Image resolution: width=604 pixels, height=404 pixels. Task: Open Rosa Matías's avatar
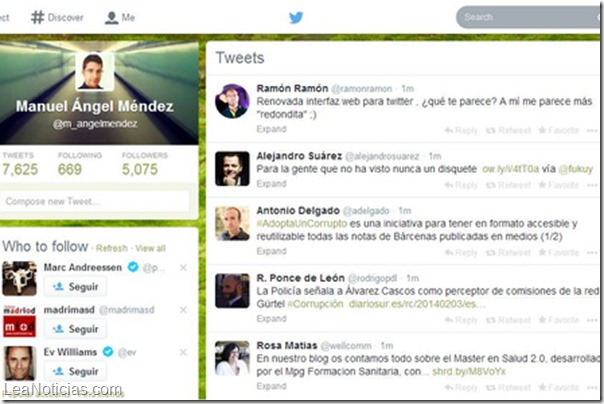point(232,358)
